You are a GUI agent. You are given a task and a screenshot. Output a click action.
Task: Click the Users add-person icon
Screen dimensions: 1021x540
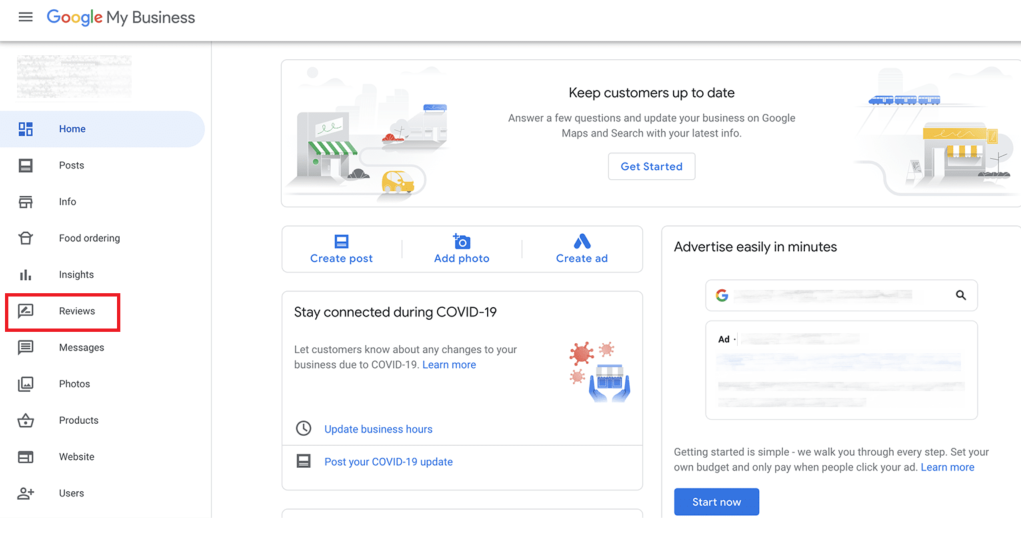pos(26,493)
